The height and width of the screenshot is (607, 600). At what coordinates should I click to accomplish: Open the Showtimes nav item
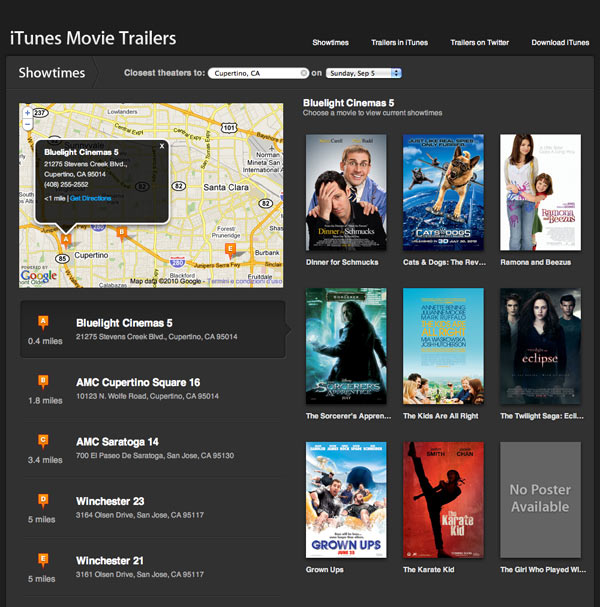pos(329,43)
